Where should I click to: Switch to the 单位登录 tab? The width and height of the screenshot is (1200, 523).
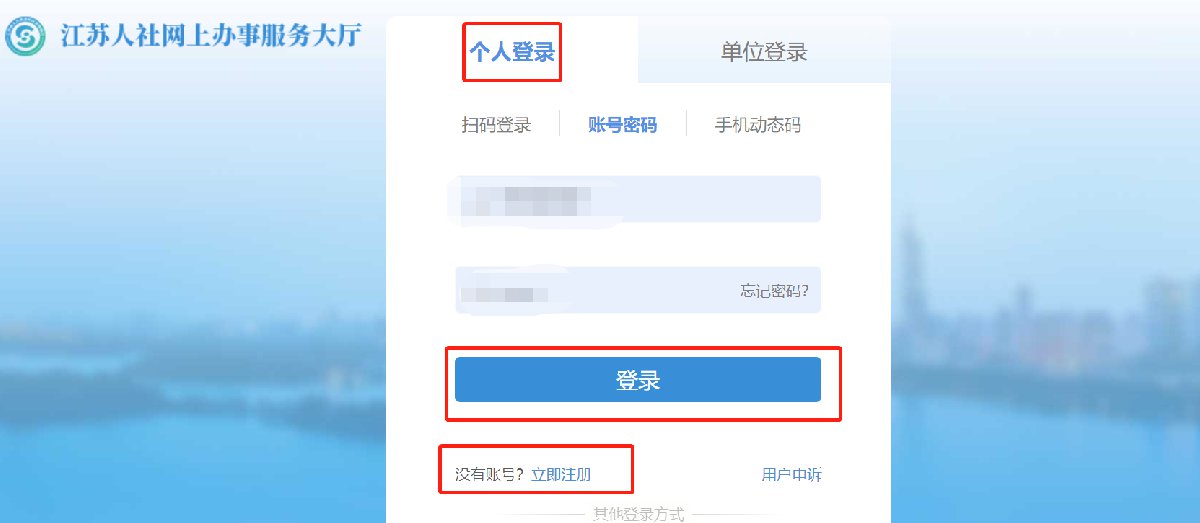click(x=764, y=52)
